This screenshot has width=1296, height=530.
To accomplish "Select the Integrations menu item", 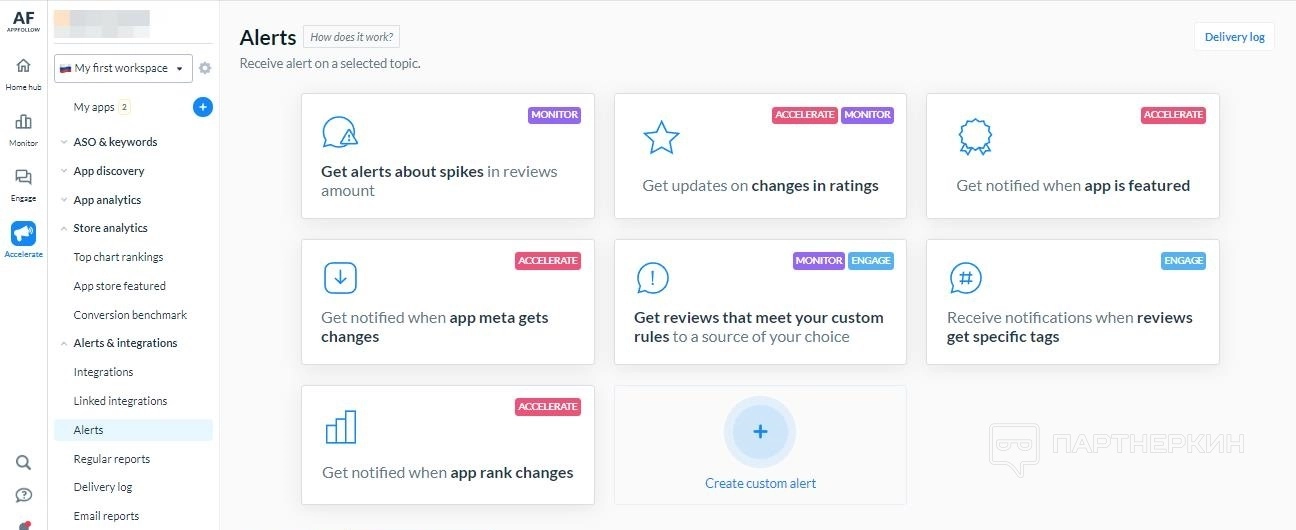I will [x=103, y=372].
